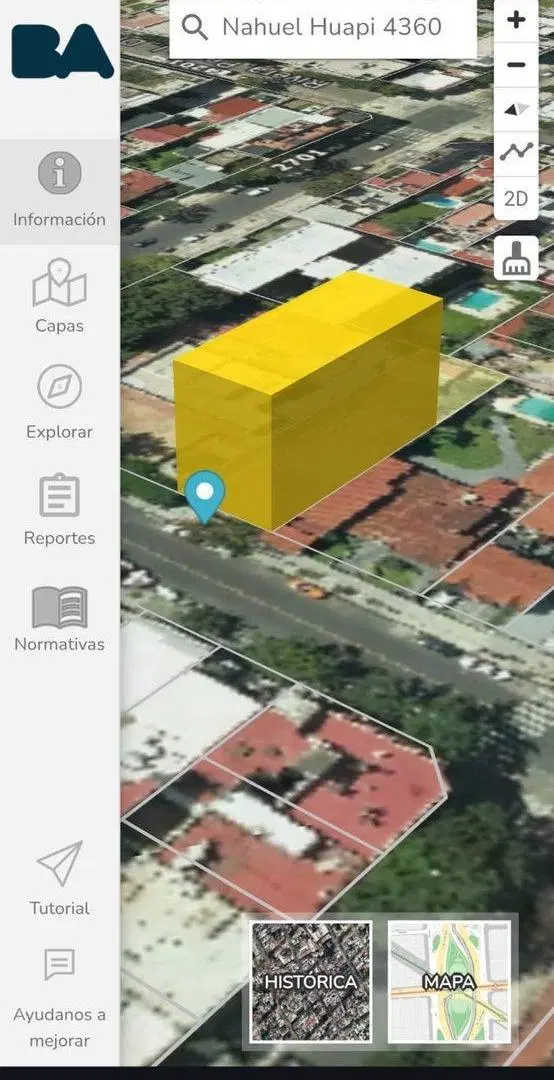
Task: Select the yellow 3D building volume
Action: tap(307, 401)
